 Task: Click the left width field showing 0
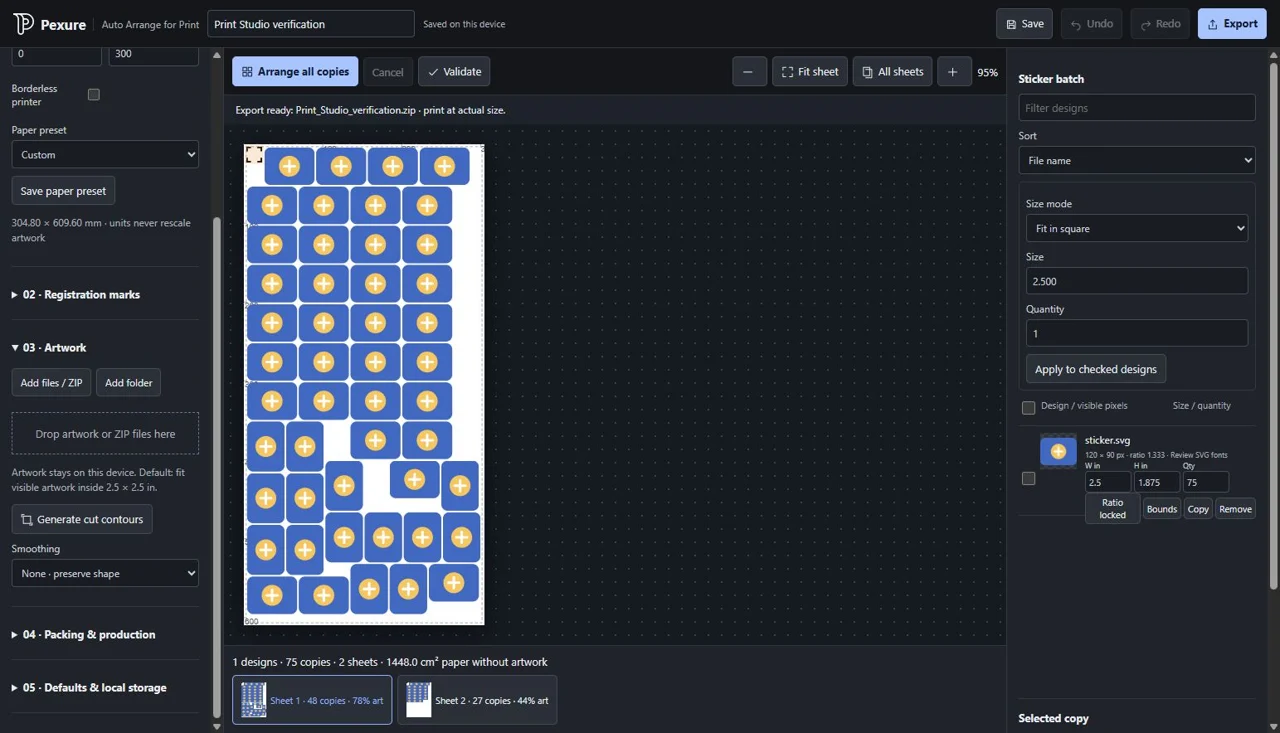click(x=56, y=54)
